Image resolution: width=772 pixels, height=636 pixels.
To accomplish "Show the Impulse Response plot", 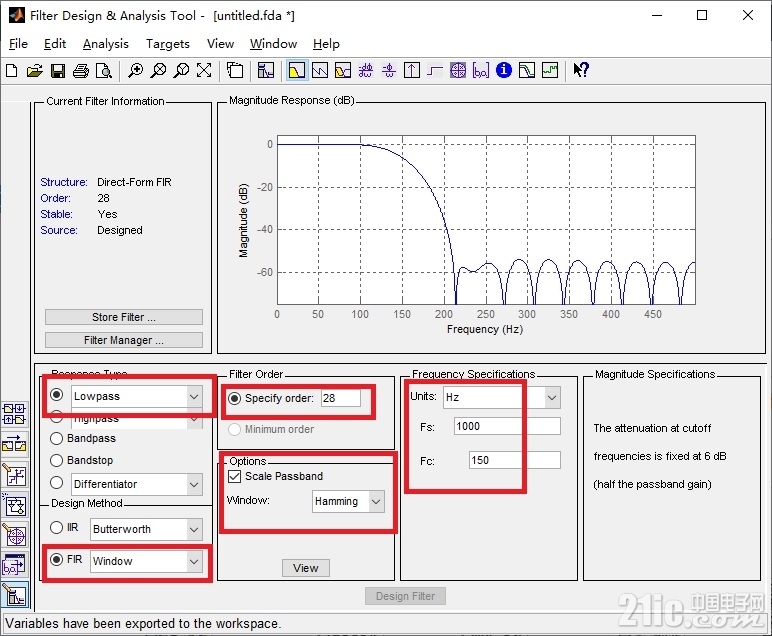I will click(412, 70).
